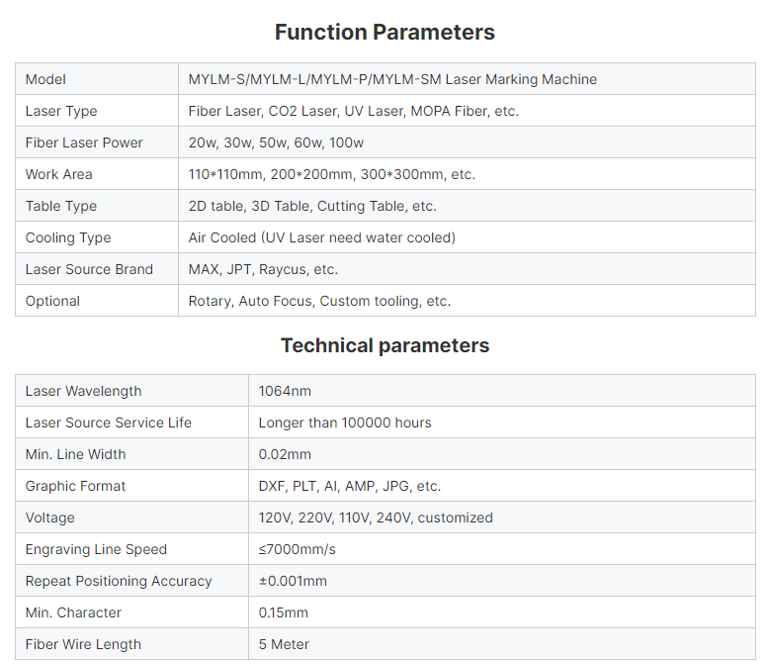Click the 5 Meter fiber wire value

click(x=284, y=644)
